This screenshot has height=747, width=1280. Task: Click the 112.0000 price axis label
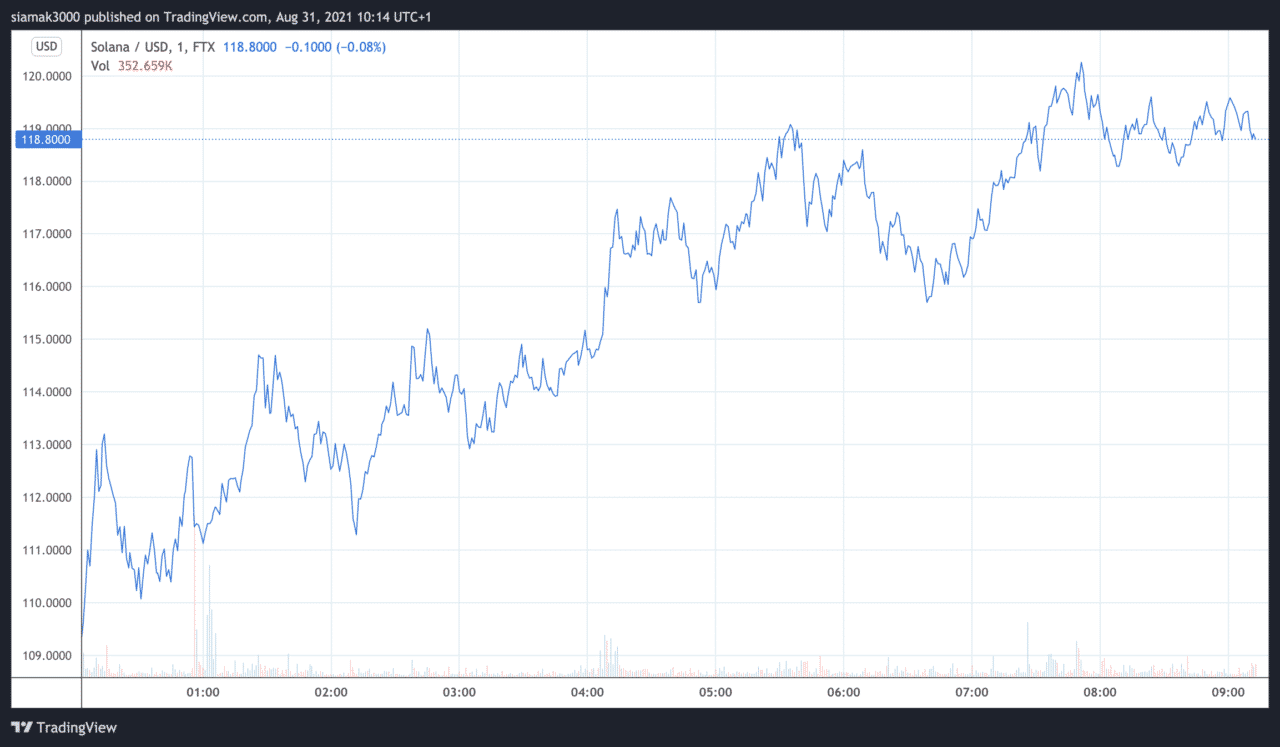[x=45, y=498]
